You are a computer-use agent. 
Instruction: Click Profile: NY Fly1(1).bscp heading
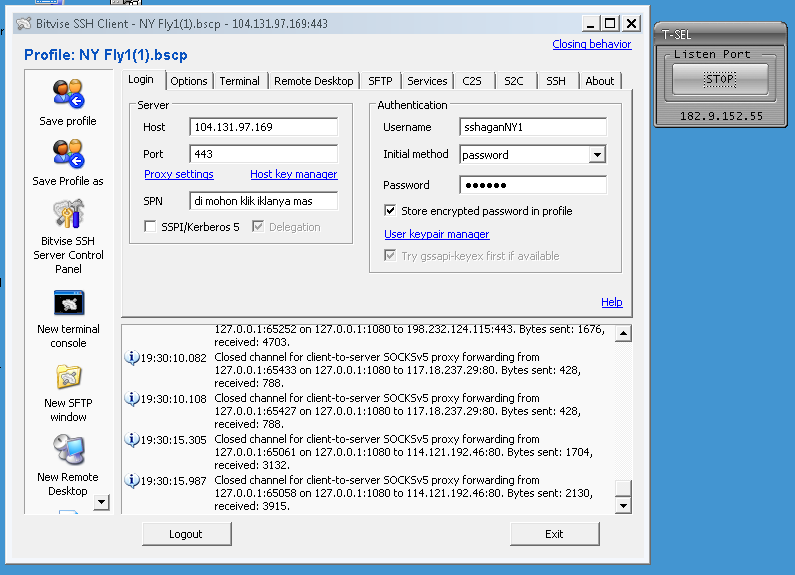click(x=106, y=55)
